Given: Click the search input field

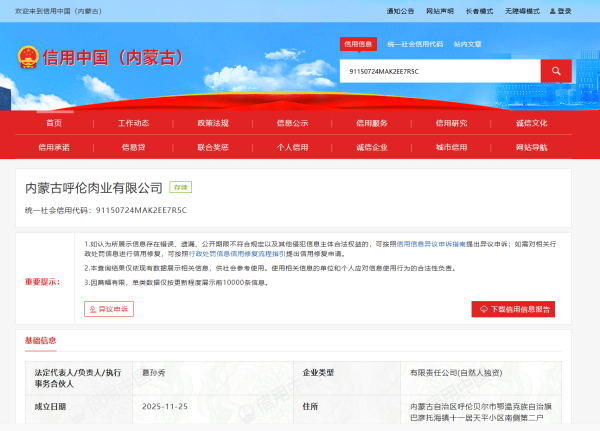Looking at the screenshot, I should coord(440,71).
